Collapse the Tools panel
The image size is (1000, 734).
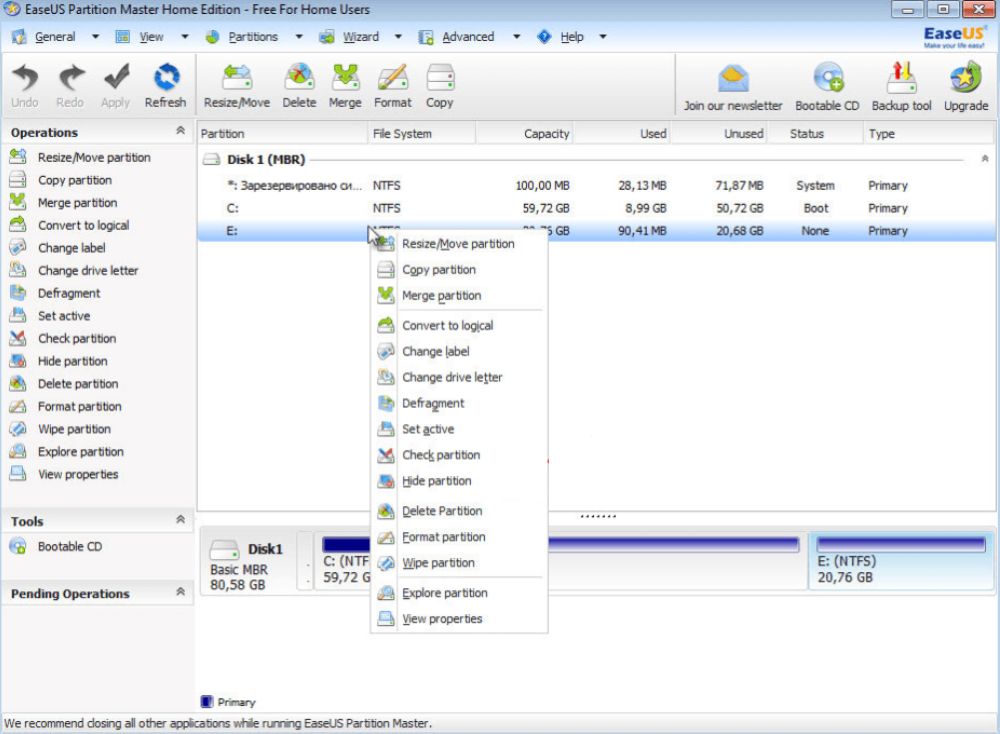[x=180, y=520]
